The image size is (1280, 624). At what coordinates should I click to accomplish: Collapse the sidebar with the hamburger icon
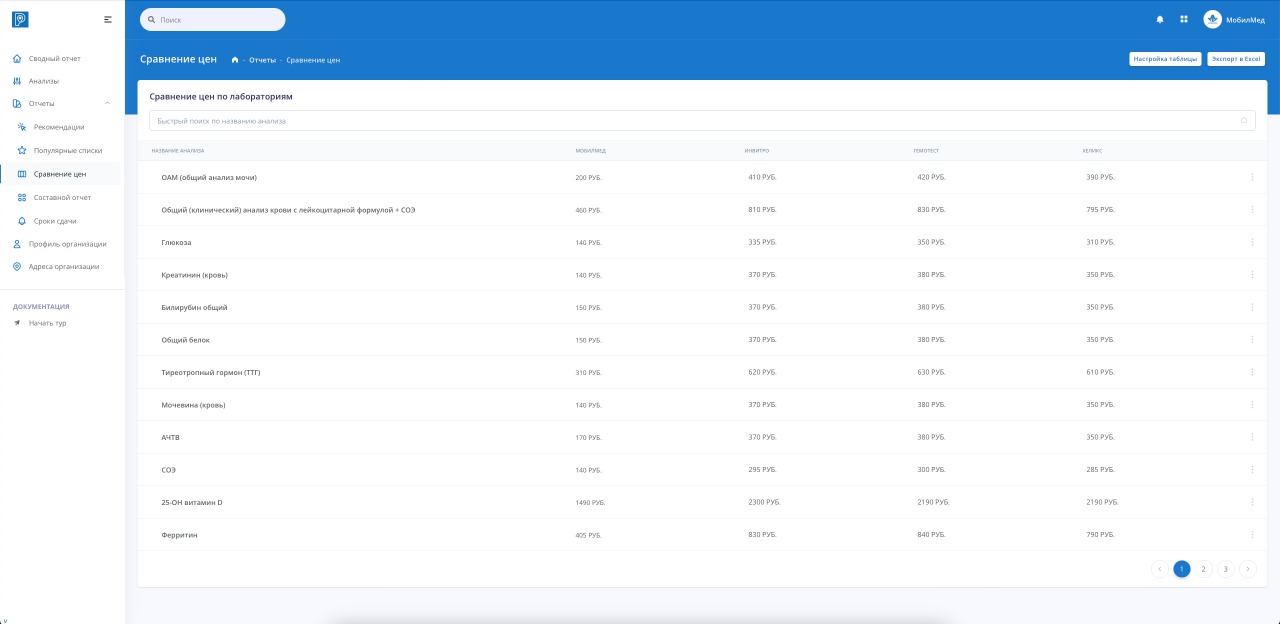tap(108, 19)
